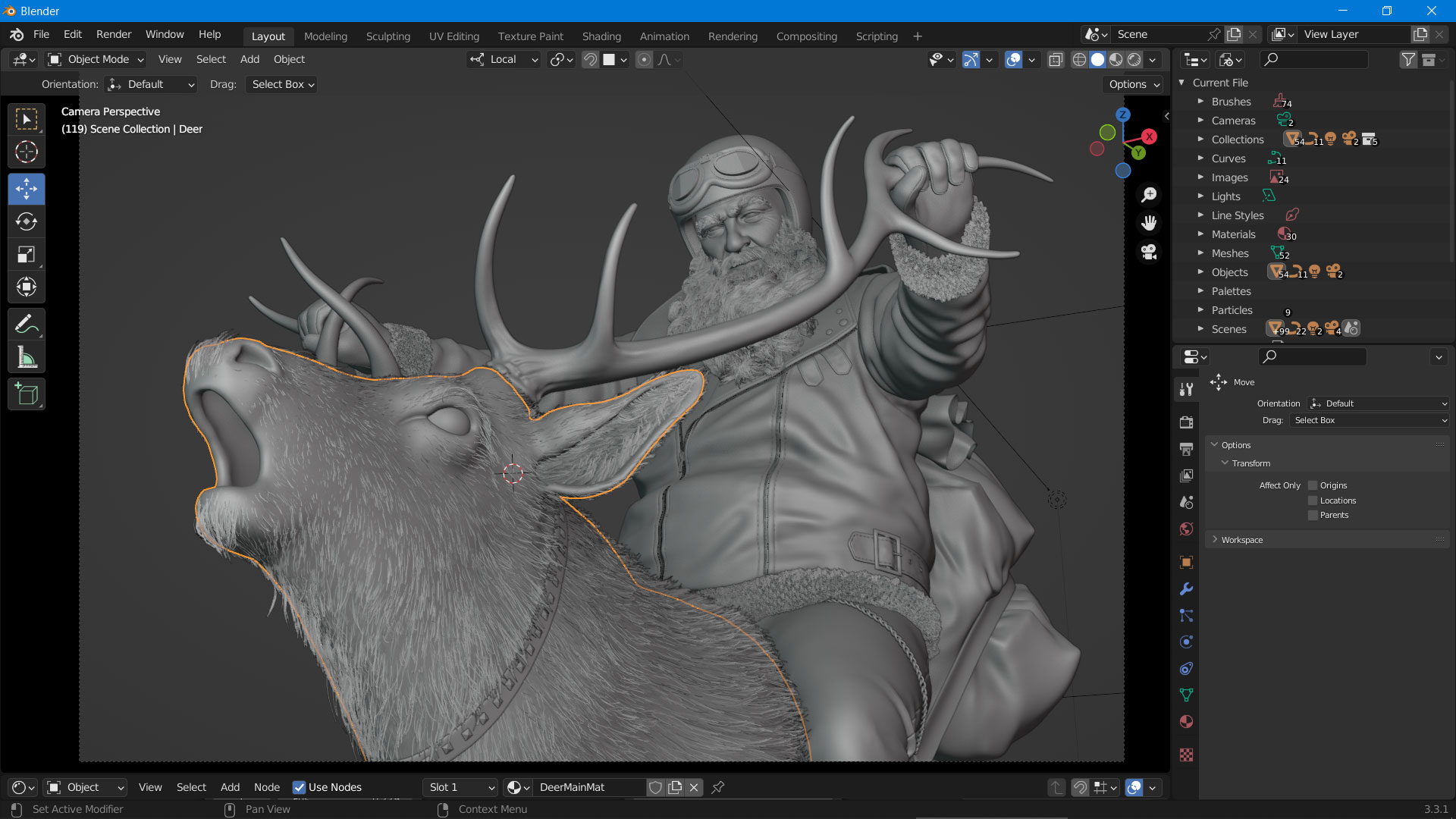Enable Affect Only Locations checkbox
Screen dimensions: 1456x819
coord(1313,500)
